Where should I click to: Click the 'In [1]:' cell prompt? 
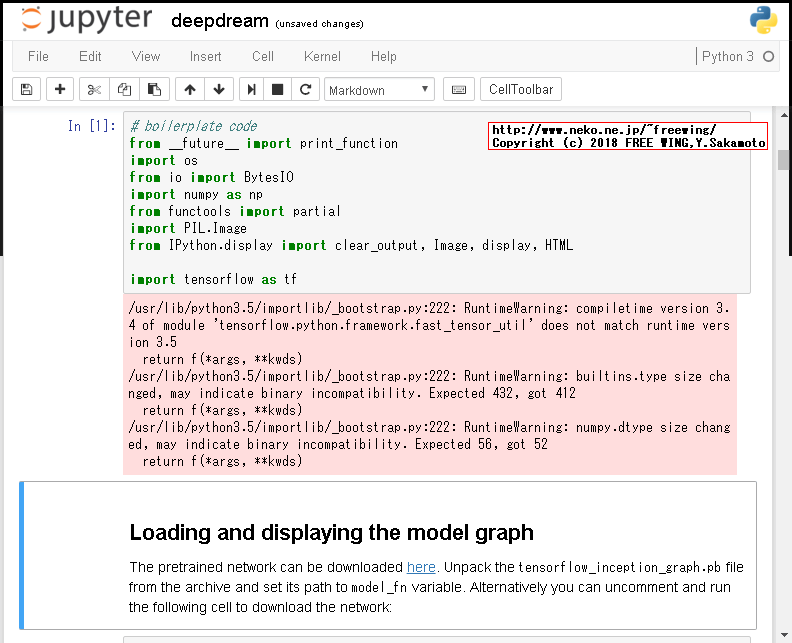click(92, 126)
